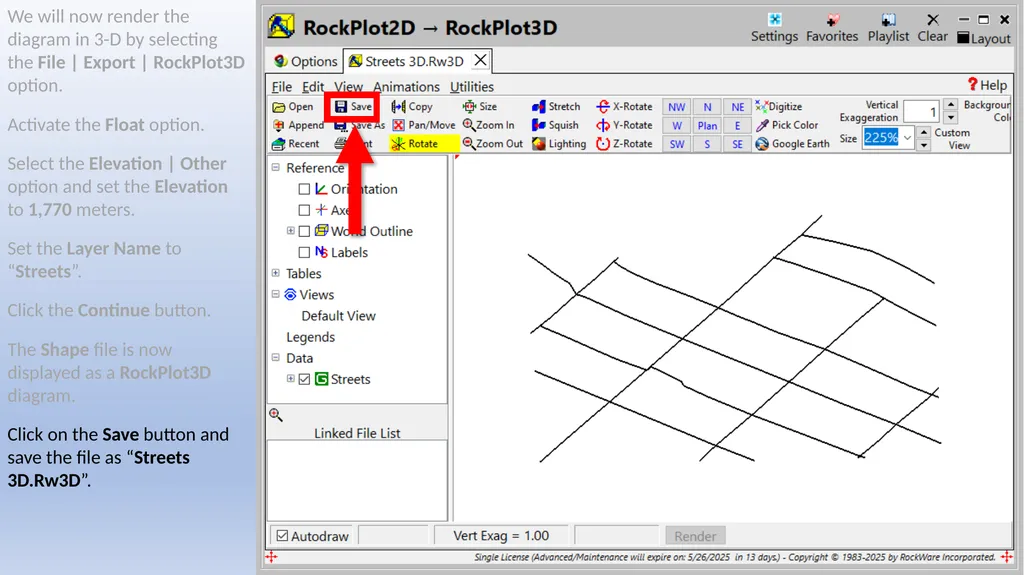Click the Copy tool
The height and width of the screenshot is (575, 1024).
point(412,107)
